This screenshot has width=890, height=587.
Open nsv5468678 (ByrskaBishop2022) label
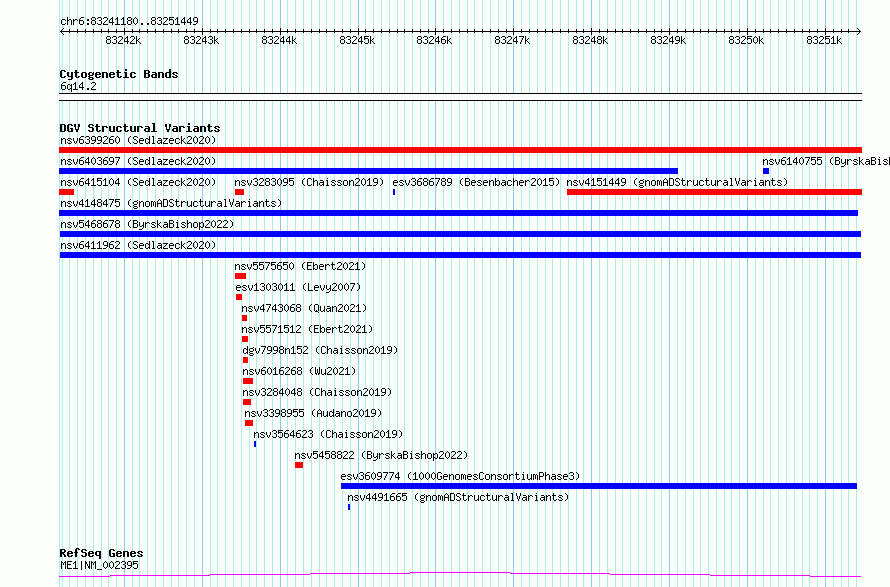point(147,224)
